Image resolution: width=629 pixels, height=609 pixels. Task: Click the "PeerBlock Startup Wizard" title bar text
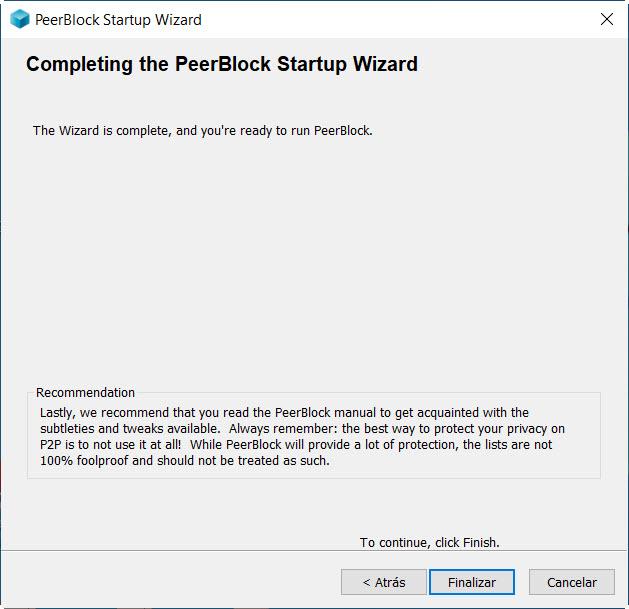click(x=118, y=19)
